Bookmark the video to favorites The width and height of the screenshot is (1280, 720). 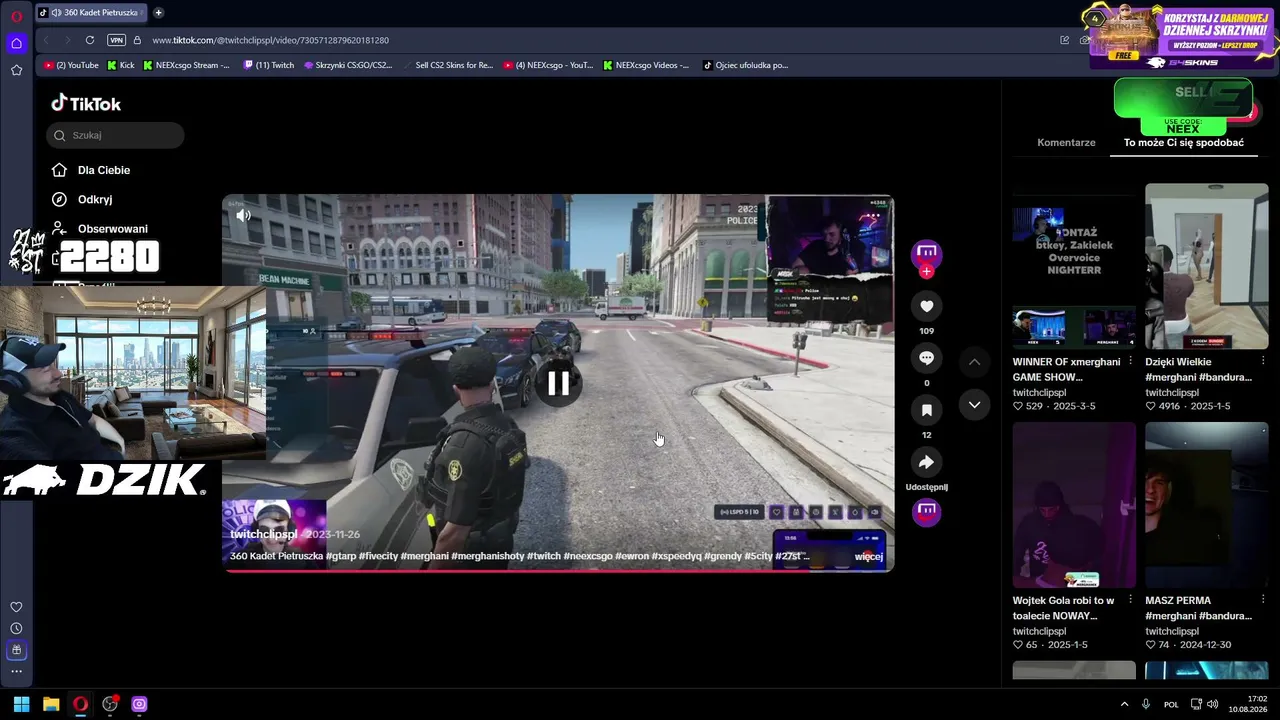pos(926,410)
